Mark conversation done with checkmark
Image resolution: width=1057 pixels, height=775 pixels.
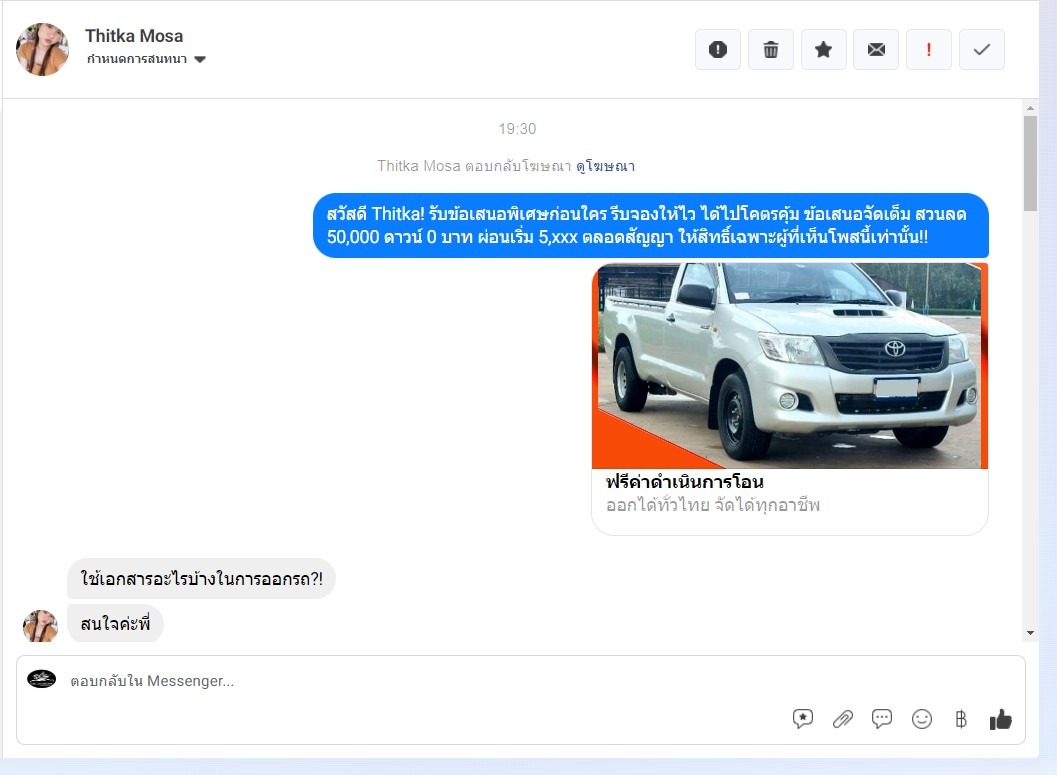click(982, 49)
